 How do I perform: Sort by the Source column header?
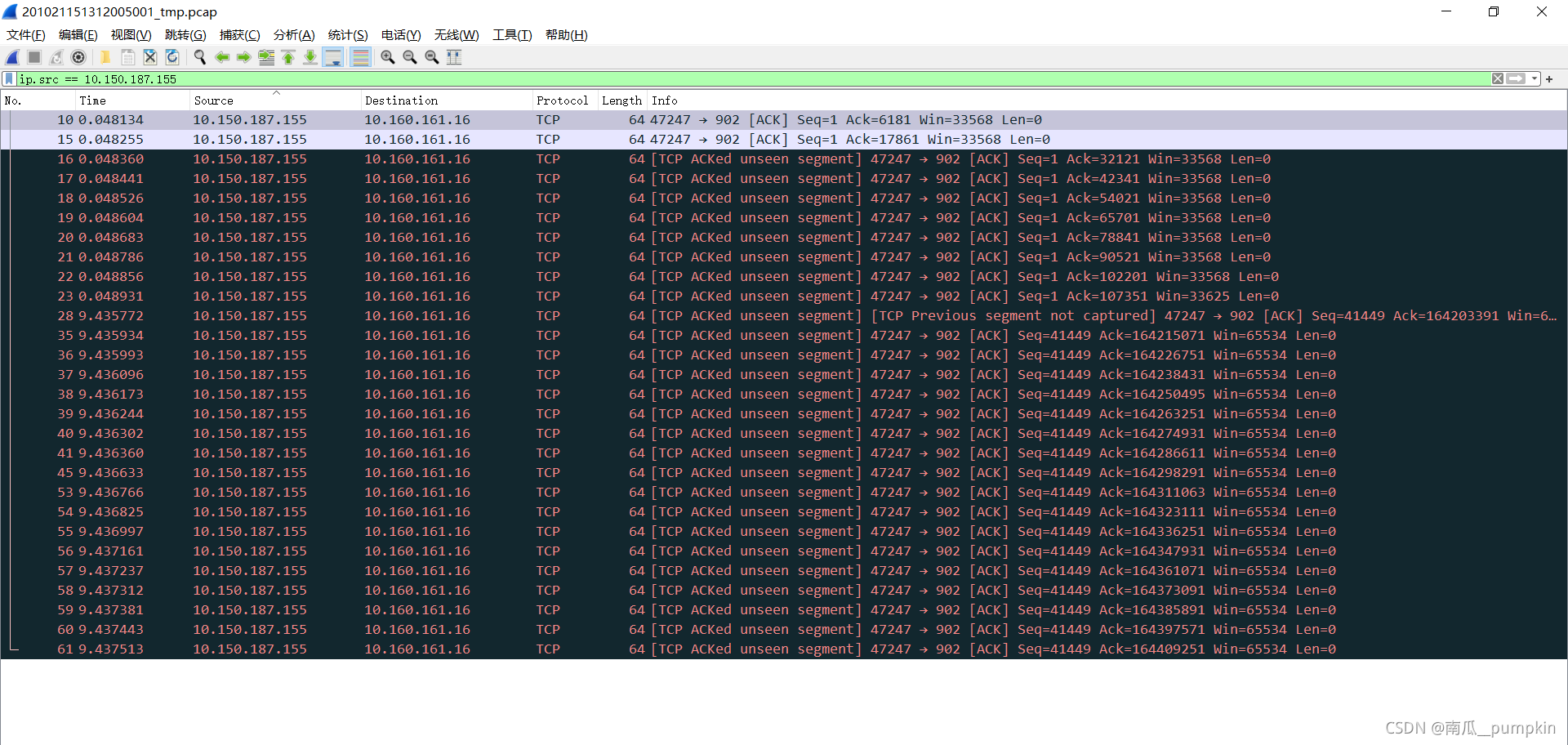point(274,100)
